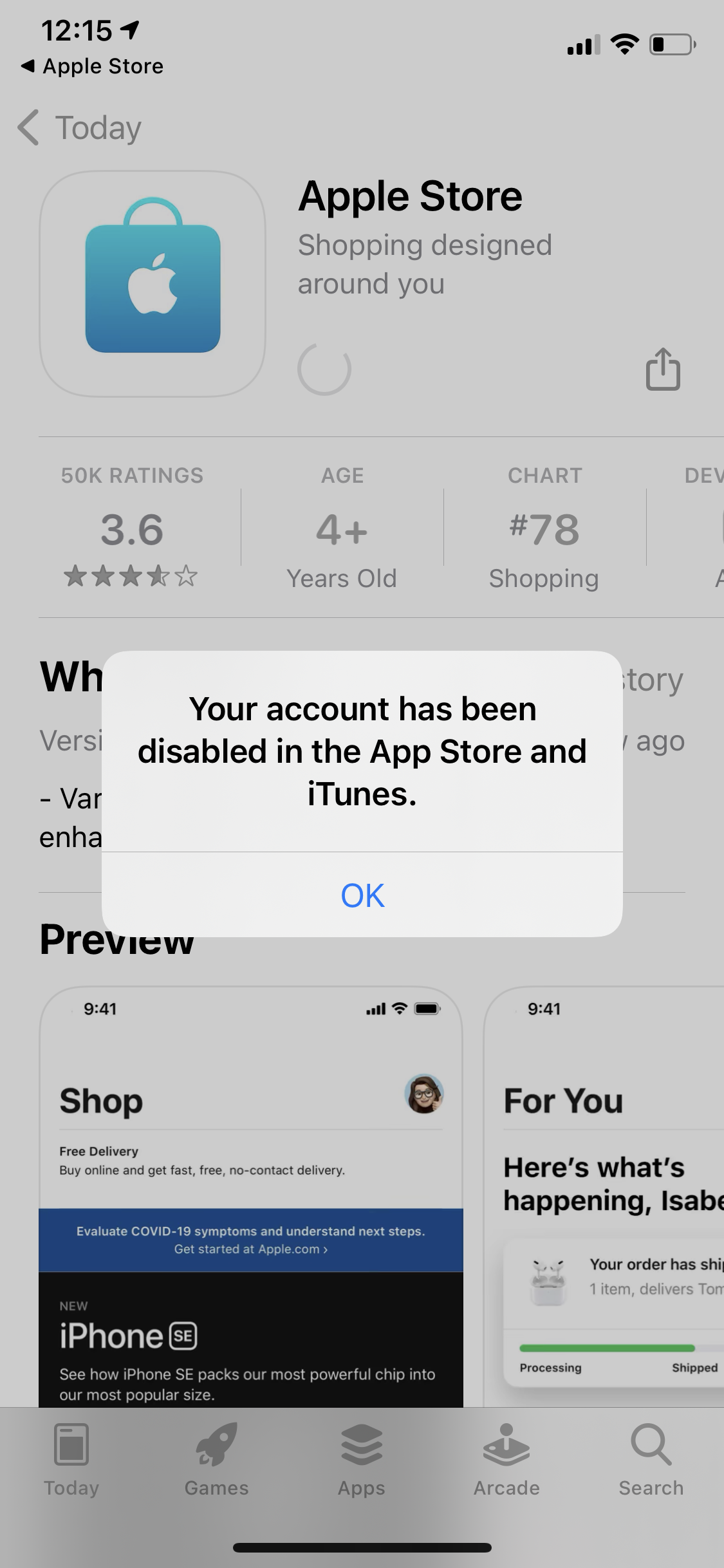The height and width of the screenshot is (1568, 724).
Task: Return to the Apple Store app breadcrumb
Action: point(92,66)
